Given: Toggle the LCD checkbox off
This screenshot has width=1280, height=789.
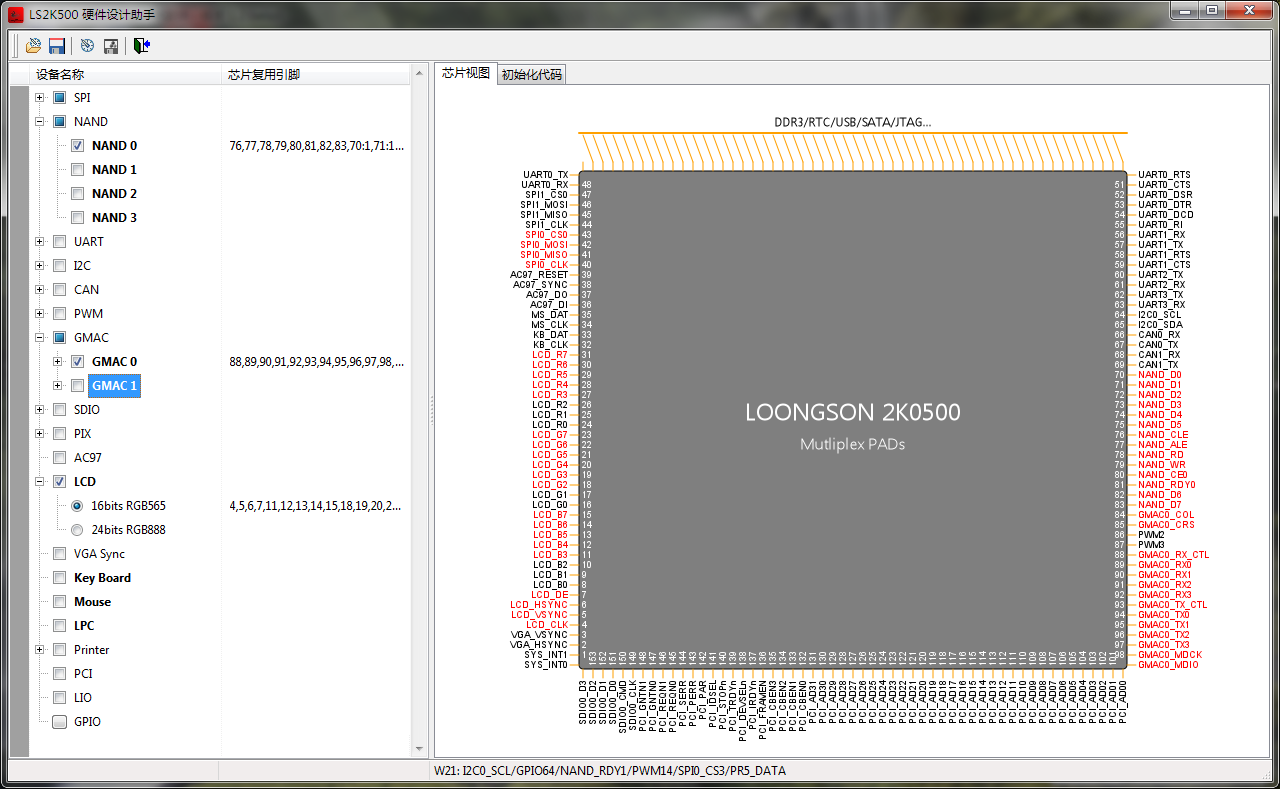Looking at the screenshot, I should click(x=59, y=482).
